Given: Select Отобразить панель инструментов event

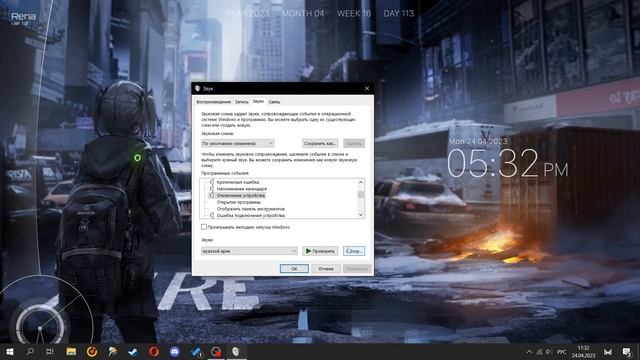Looking at the screenshot, I should tap(250, 209).
